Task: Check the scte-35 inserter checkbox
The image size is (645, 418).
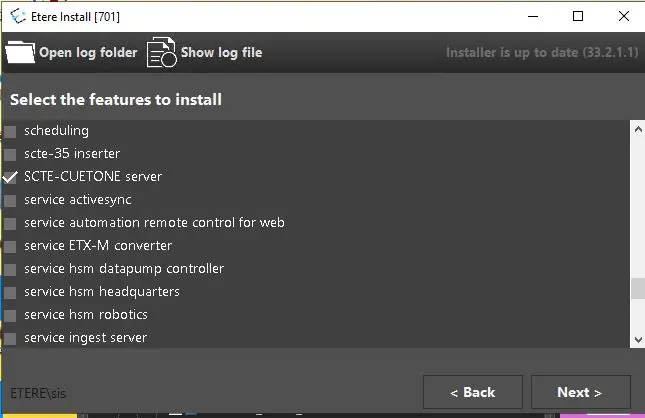Action: [x=11, y=154]
